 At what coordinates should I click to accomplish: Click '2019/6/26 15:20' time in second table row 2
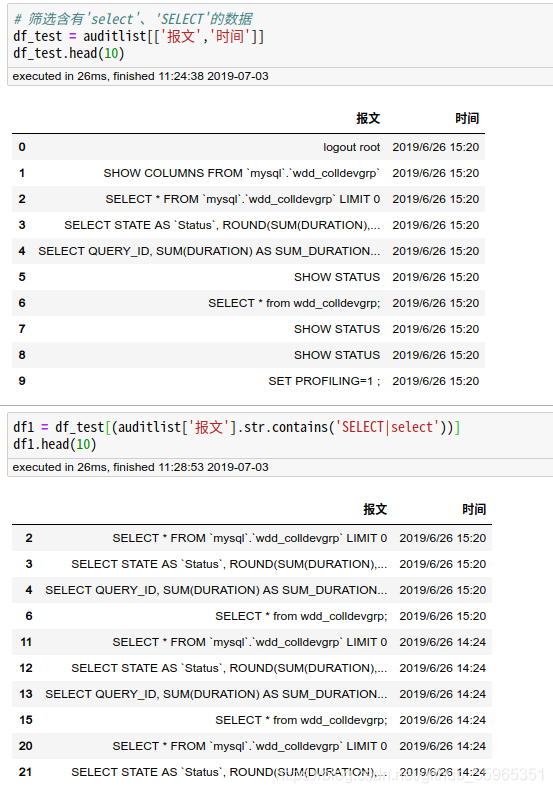tap(443, 538)
